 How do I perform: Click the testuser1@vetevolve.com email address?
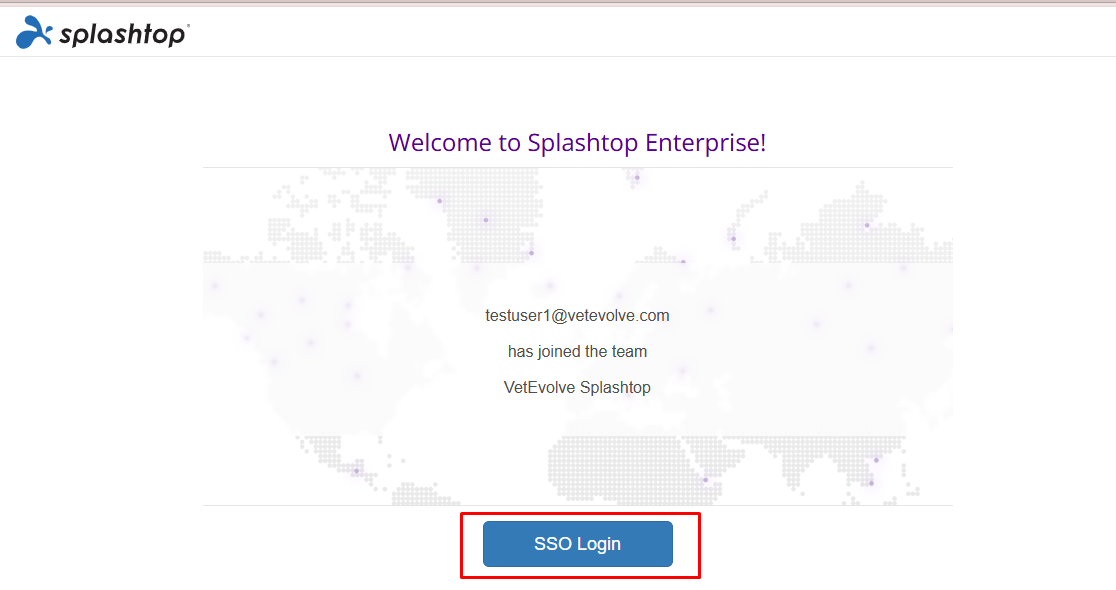pos(577,315)
